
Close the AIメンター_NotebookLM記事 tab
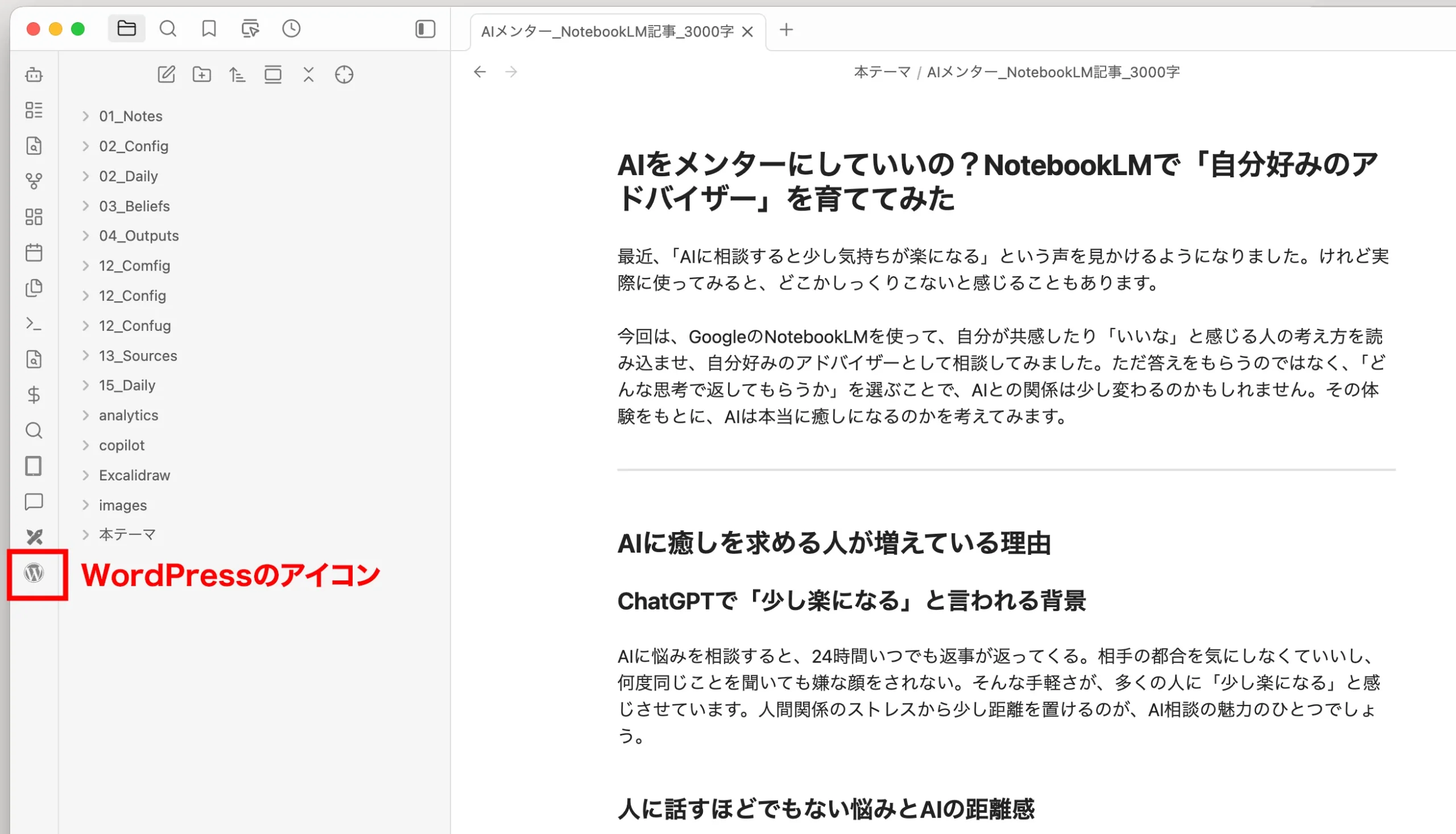[x=748, y=32]
